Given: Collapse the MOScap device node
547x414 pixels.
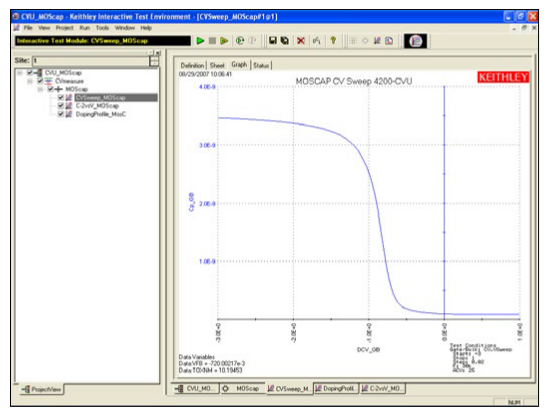Looking at the screenshot, I should 40,89.
